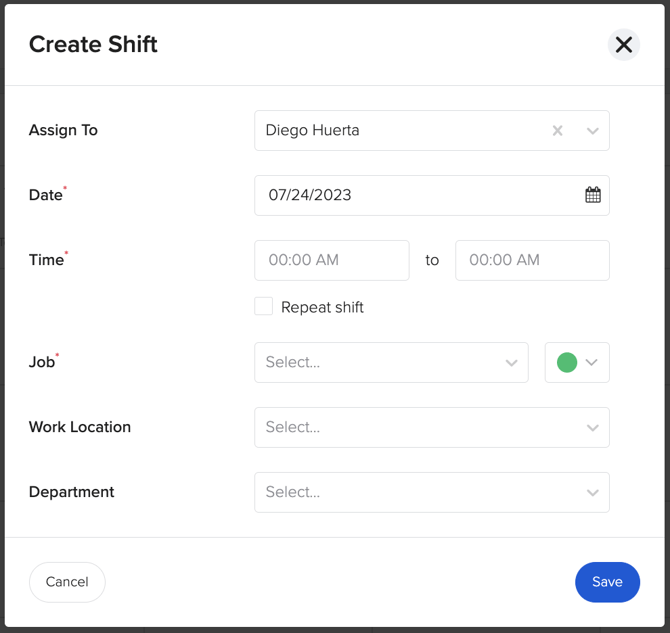Open the Job select box
This screenshot has width=670, height=633.
coord(380,363)
